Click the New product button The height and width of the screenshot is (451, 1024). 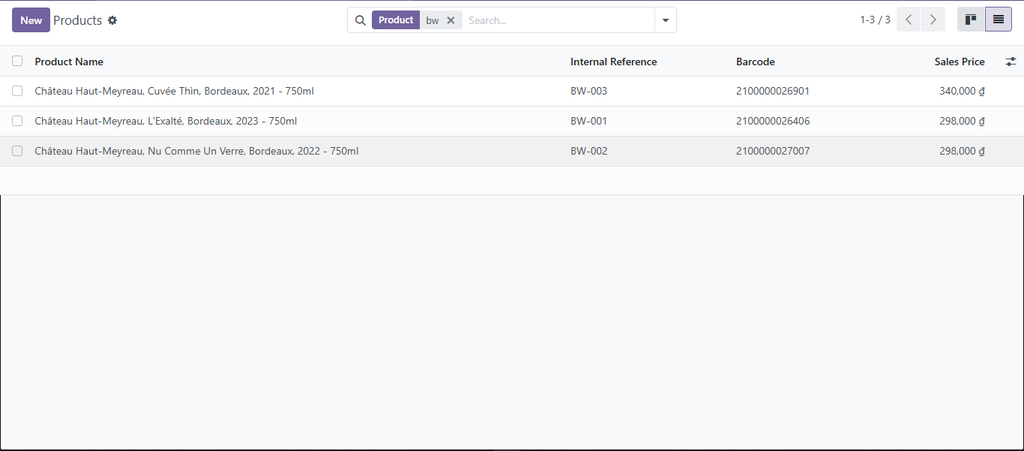click(x=31, y=20)
